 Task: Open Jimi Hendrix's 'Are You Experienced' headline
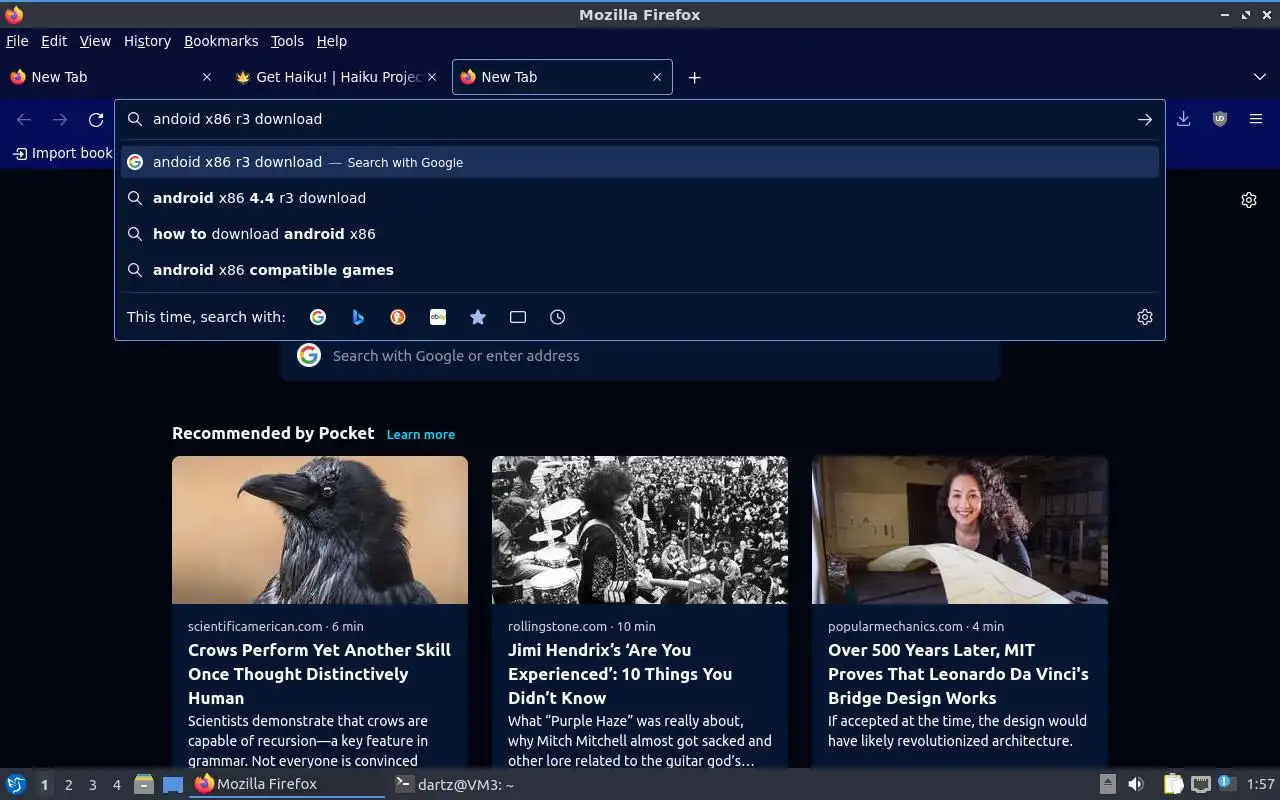pos(620,674)
